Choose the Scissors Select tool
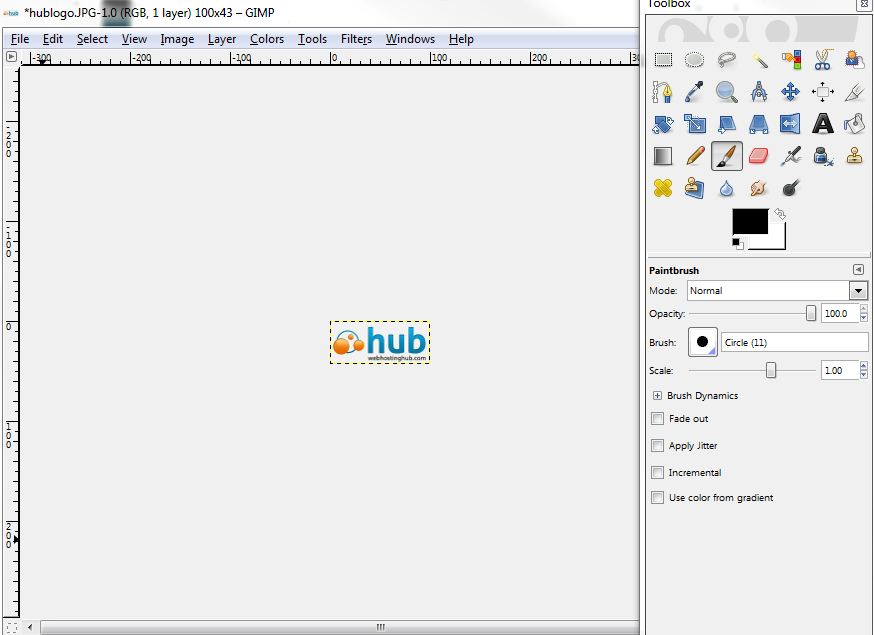The width and height of the screenshot is (874, 635). pos(822,60)
